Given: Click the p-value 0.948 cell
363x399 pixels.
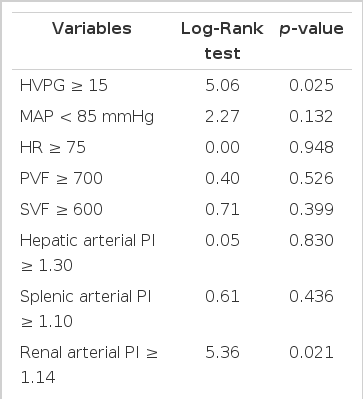Looking at the screenshot, I should click(311, 147).
